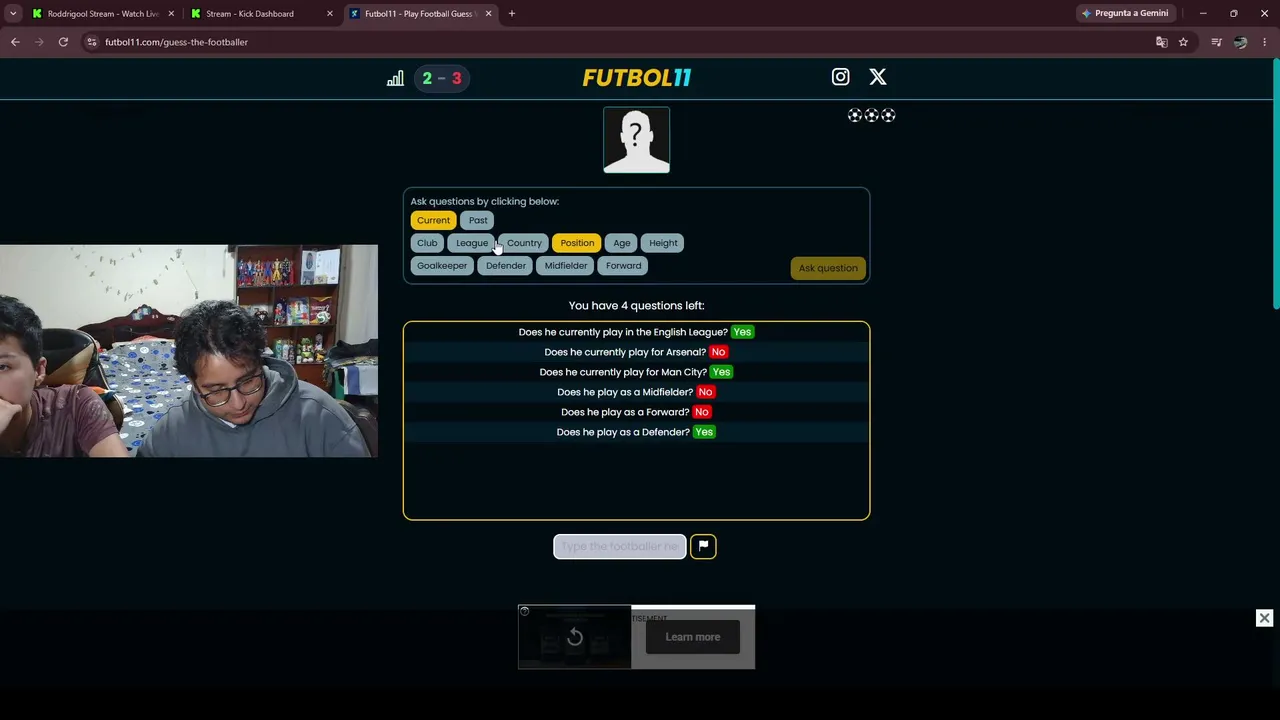This screenshot has width=1280, height=720.
Task: Click the replay icon on the advertisement
Action: click(575, 637)
